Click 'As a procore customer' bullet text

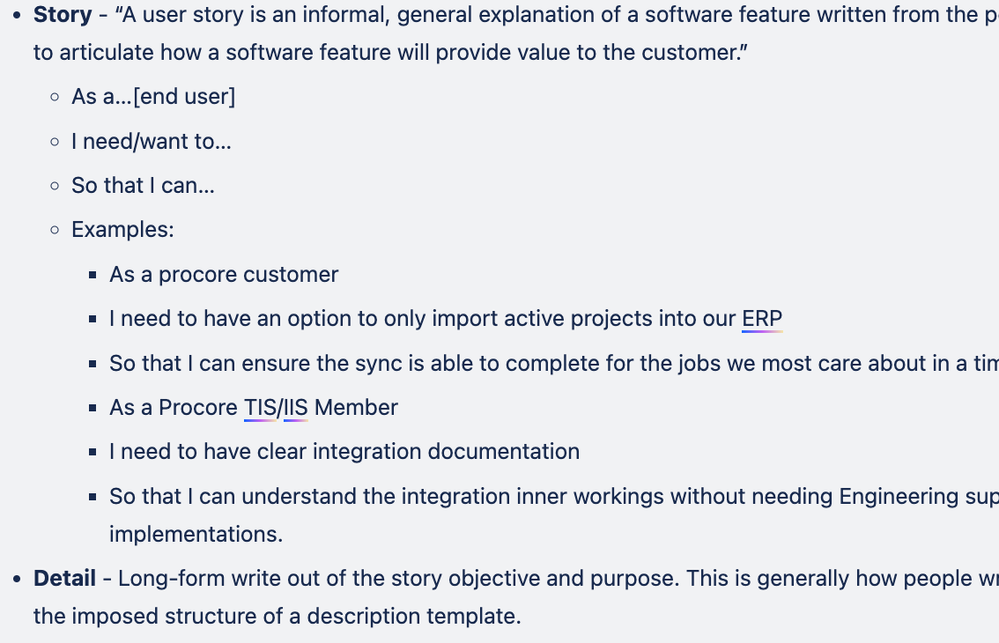click(x=224, y=275)
